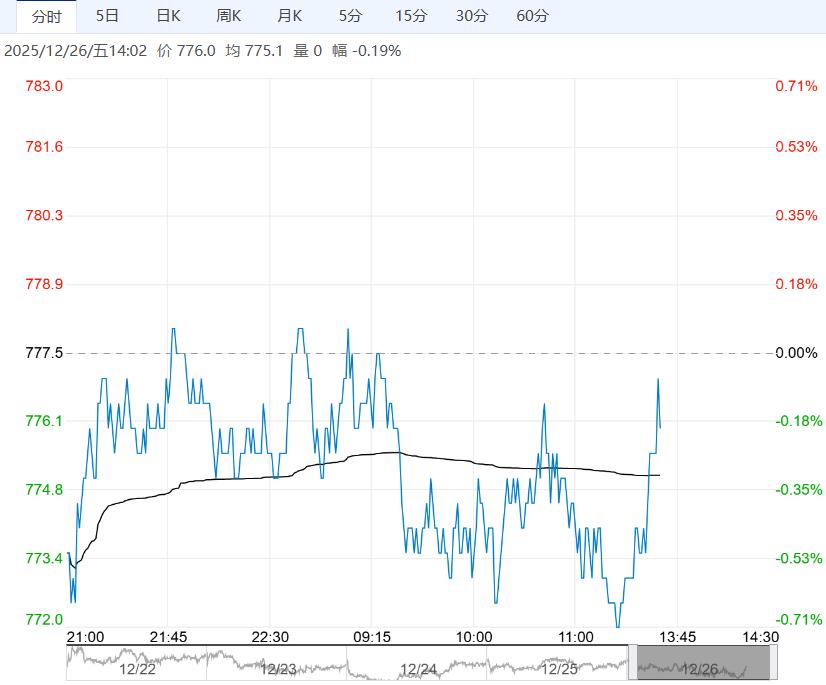This screenshot has height=685, width=826.
Task: Select the 日K daily candlestick tab
Action: click(169, 16)
